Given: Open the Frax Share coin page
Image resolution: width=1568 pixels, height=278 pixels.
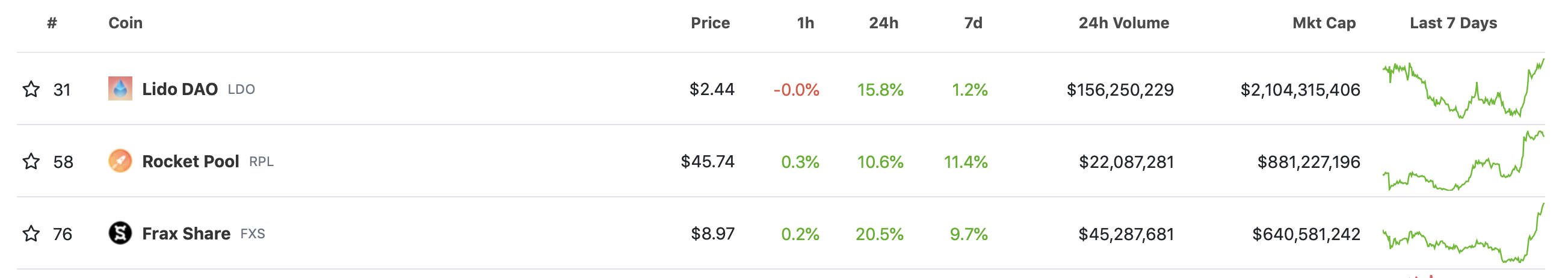Looking at the screenshot, I should [x=187, y=233].
